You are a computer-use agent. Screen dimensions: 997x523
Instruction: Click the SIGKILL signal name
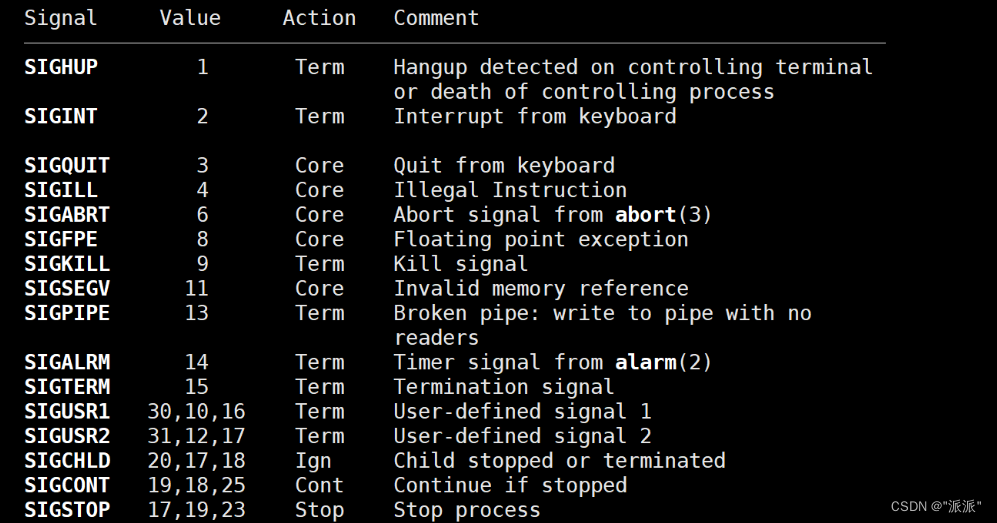point(67,264)
